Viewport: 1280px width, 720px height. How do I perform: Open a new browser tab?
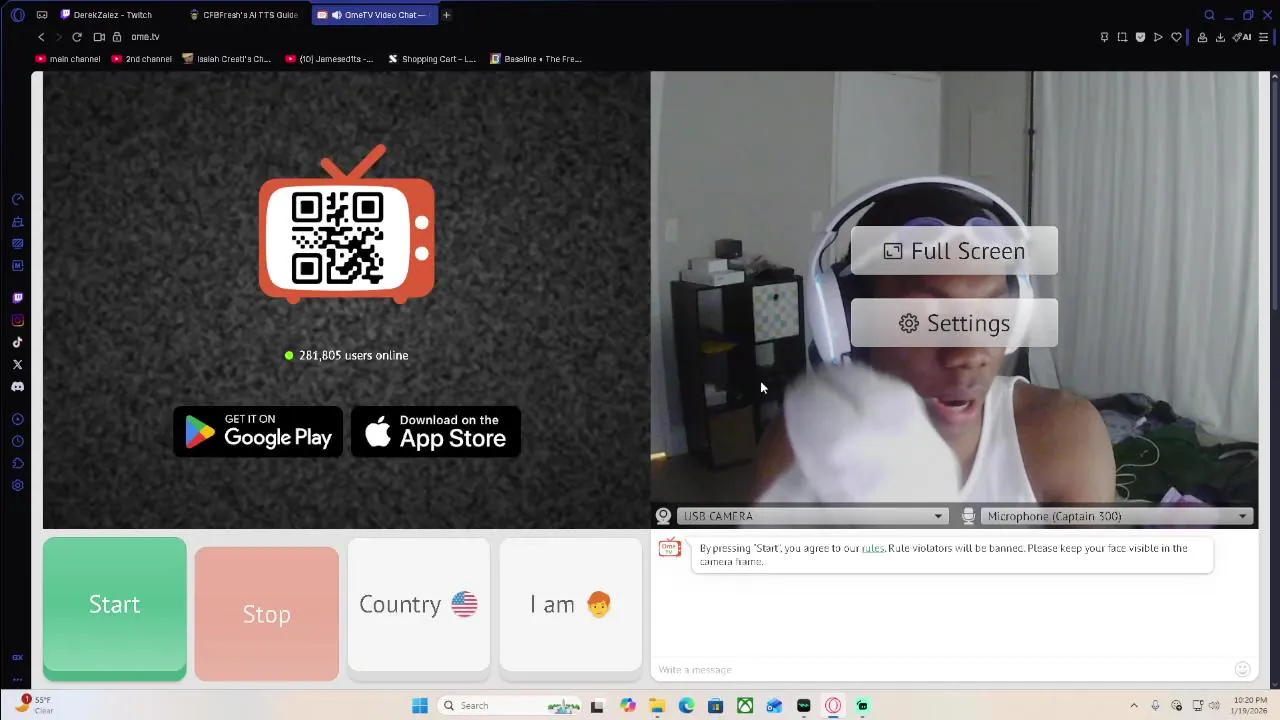tap(447, 15)
